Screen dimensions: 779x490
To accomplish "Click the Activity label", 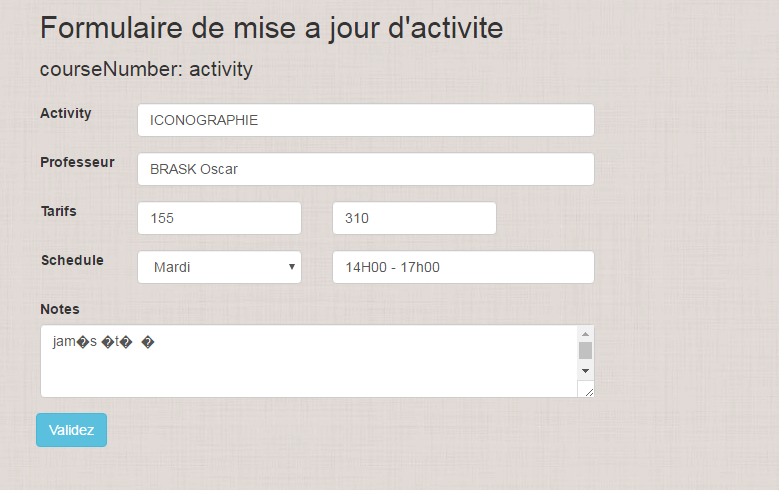I will [x=66, y=113].
